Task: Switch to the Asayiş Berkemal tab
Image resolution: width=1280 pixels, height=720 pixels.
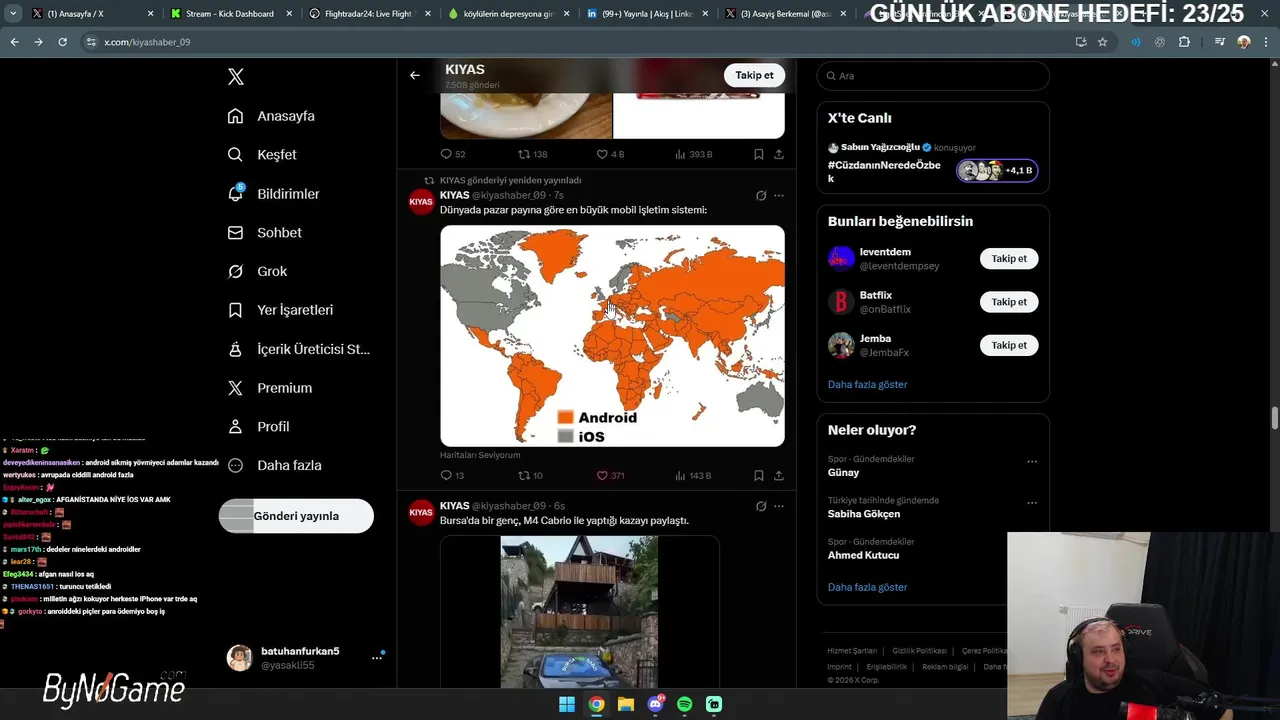Action: [x=787, y=14]
